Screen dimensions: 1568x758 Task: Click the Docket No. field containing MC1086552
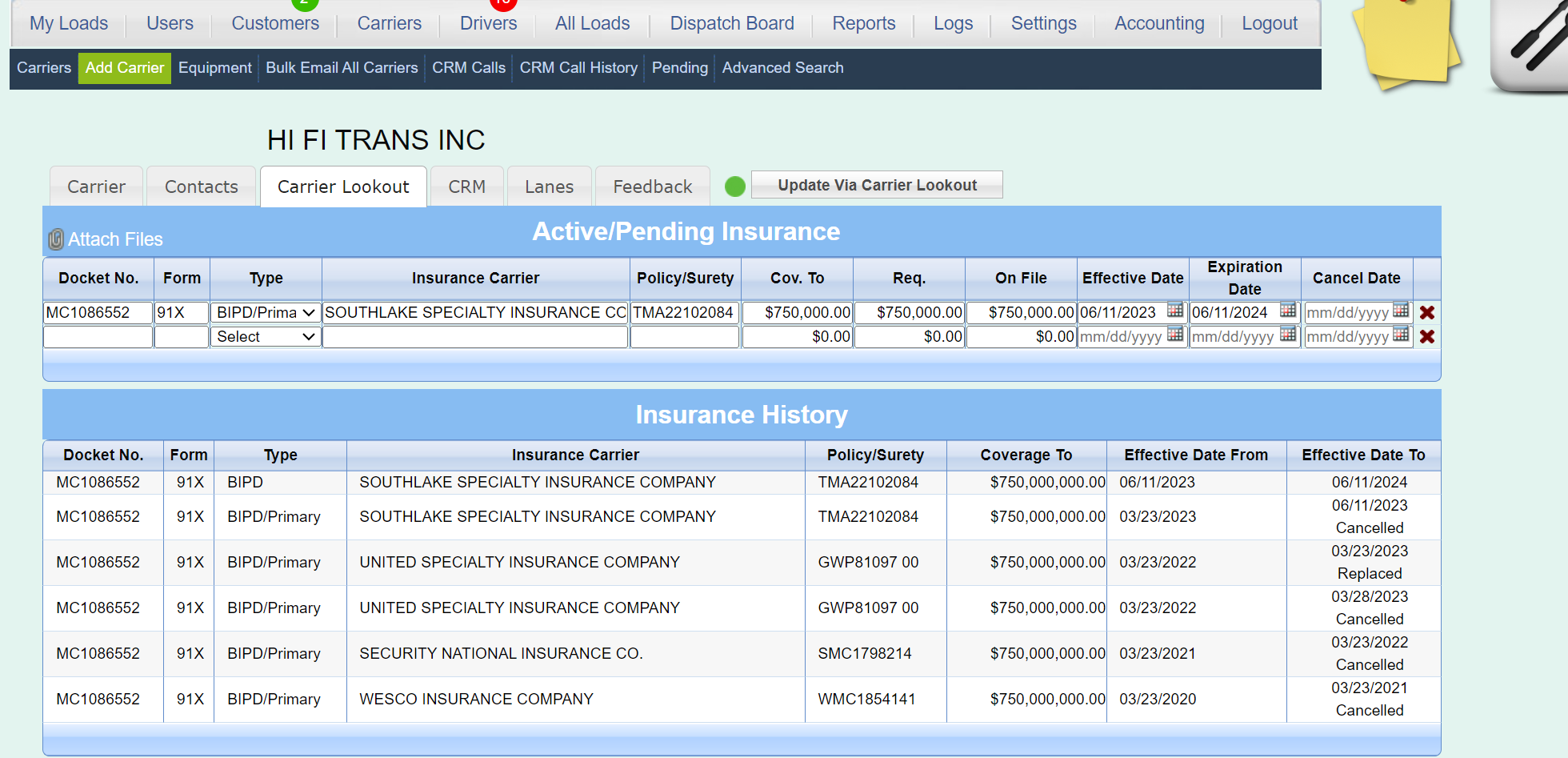[98, 312]
